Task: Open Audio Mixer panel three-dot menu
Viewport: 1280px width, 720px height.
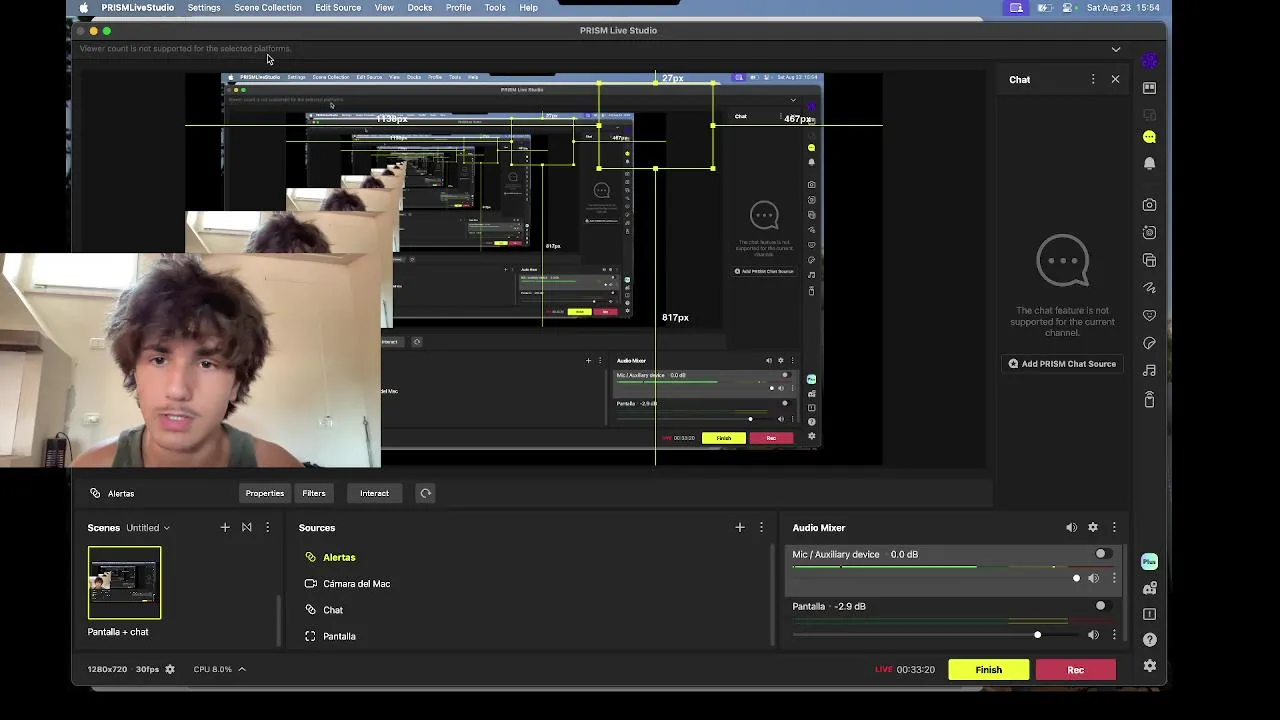Action: coord(1114,528)
